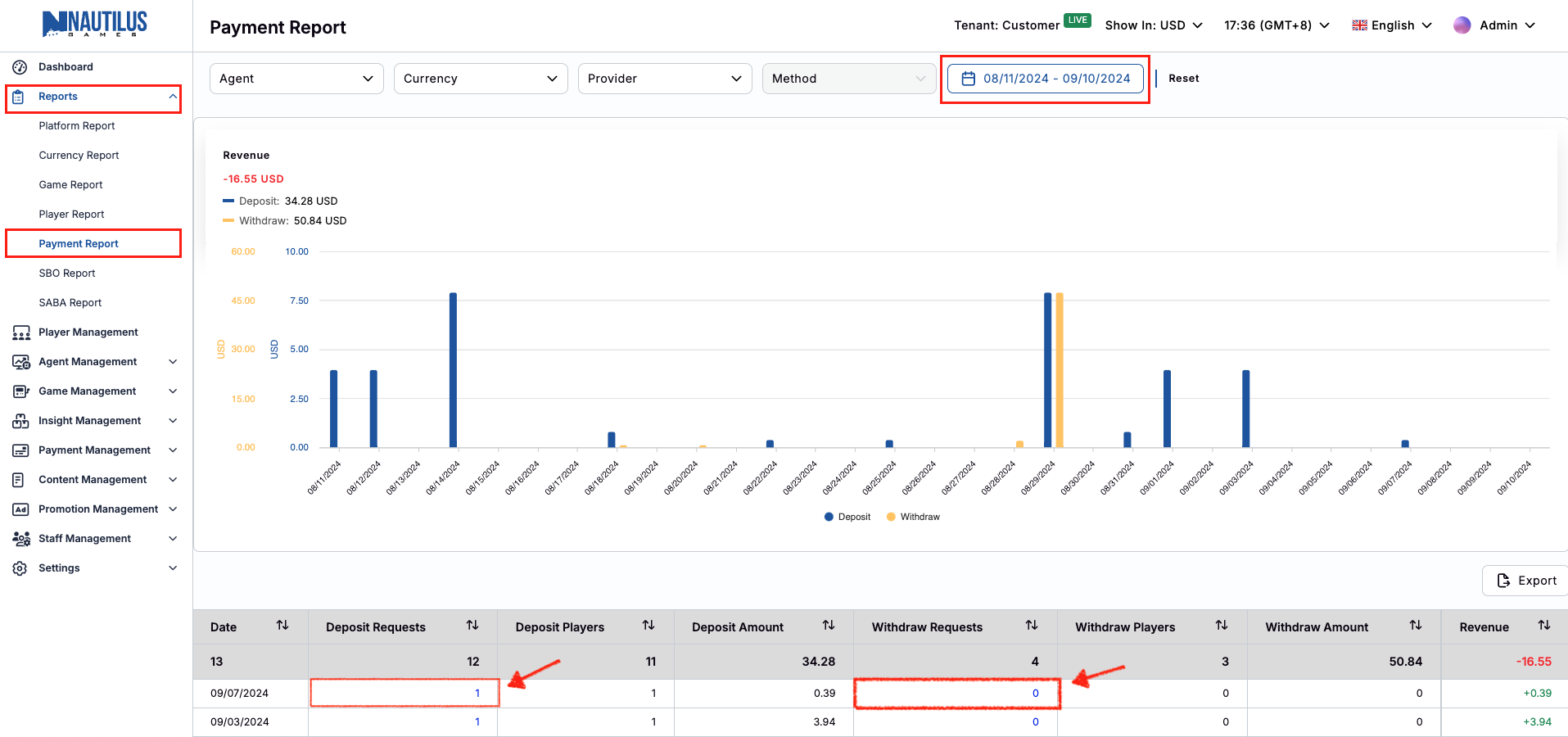Image resolution: width=1568 pixels, height=737 pixels.
Task: Click the Nautilus Games logo
Action: point(94,24)
